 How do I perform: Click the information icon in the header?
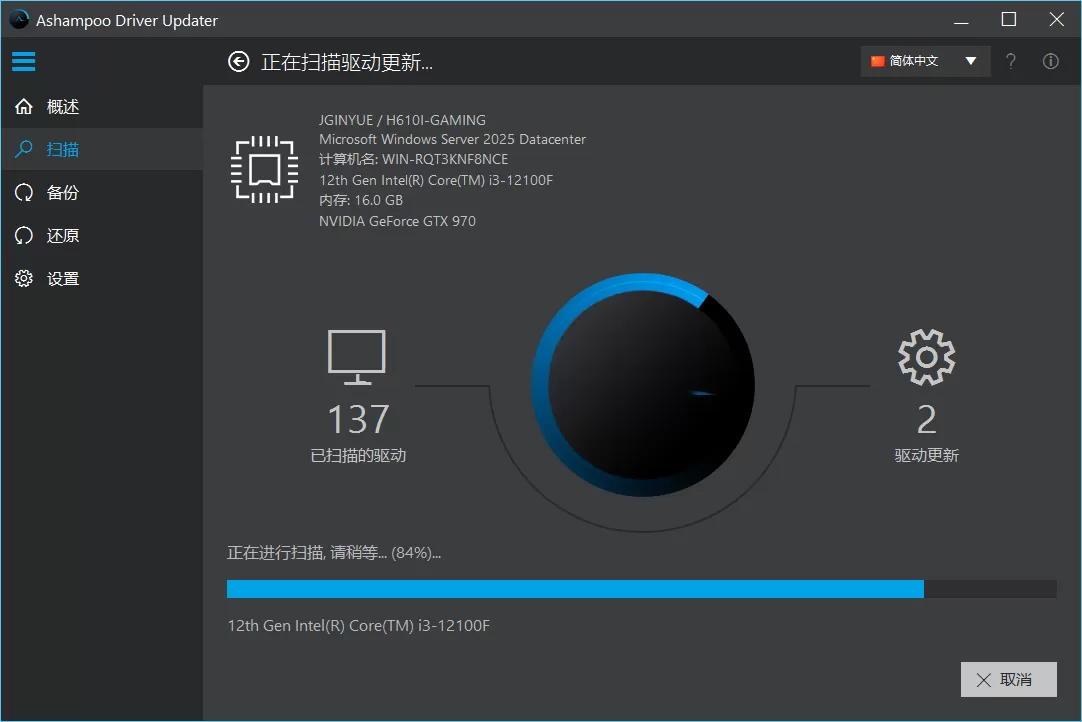point(1050,61)
